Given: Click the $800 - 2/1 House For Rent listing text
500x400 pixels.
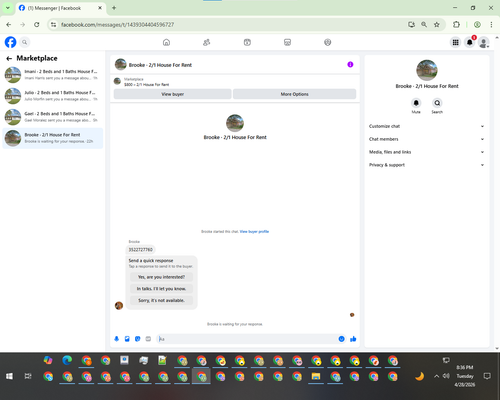Looking at the screenshot, I should point(146,85).
